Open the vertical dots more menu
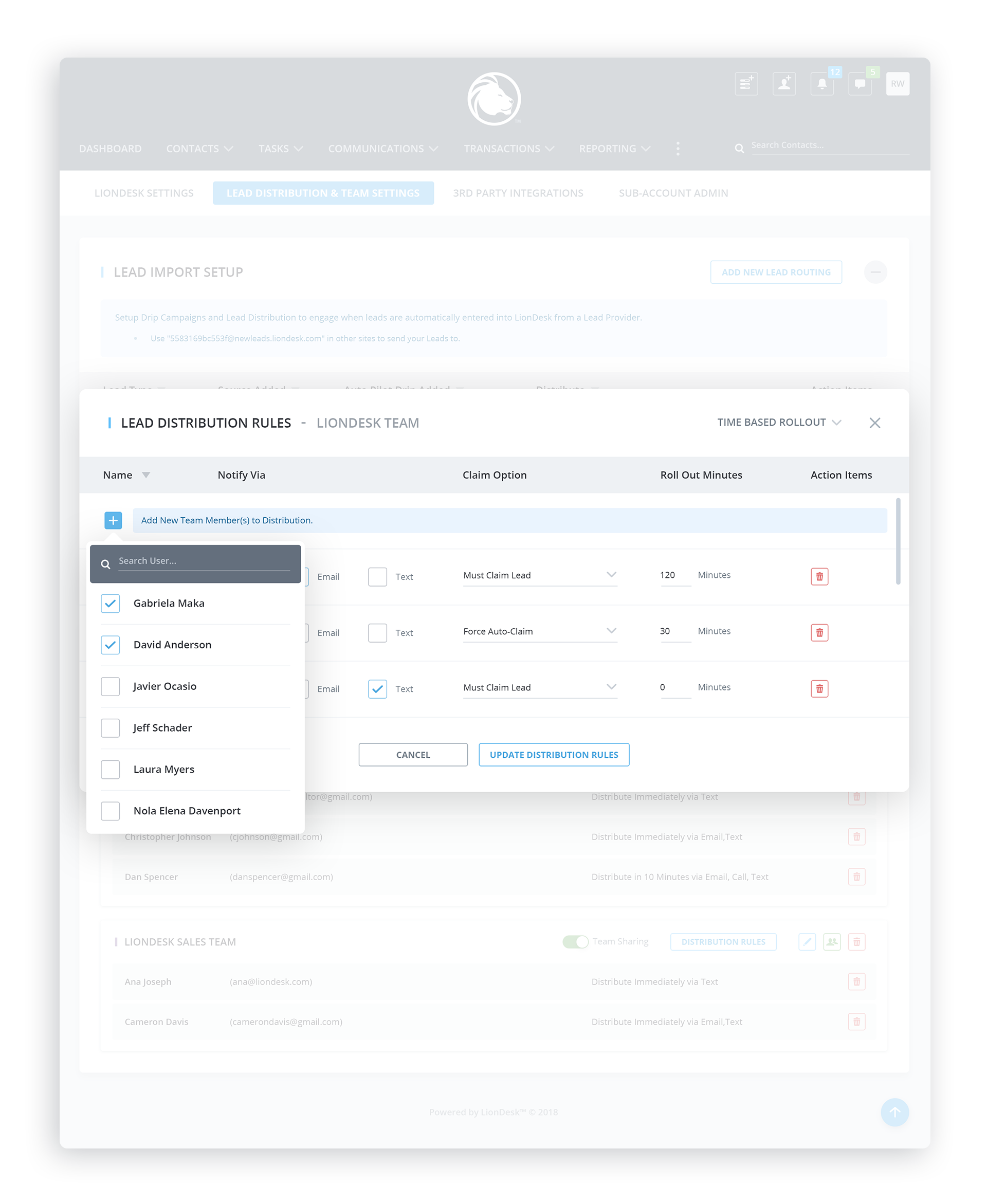This screenshot has height=1204, width=987. tap(677, 149)
